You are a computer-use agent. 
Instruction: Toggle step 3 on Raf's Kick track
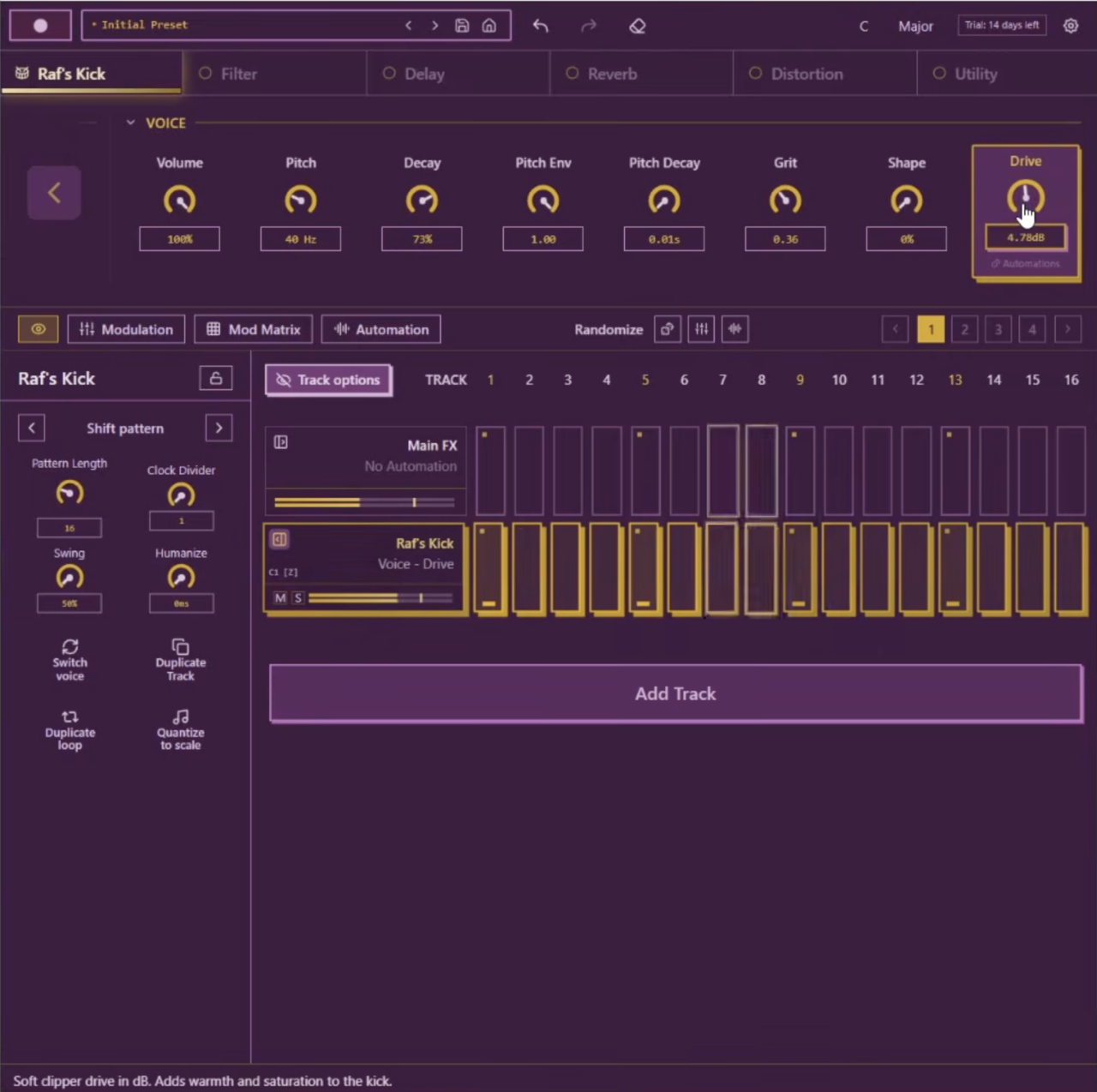point(567,569)
